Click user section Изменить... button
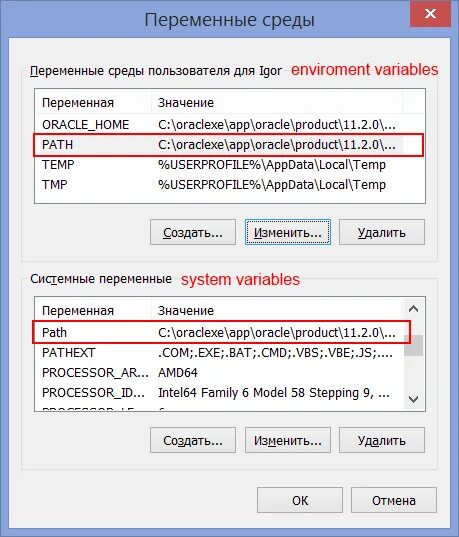 288,233
